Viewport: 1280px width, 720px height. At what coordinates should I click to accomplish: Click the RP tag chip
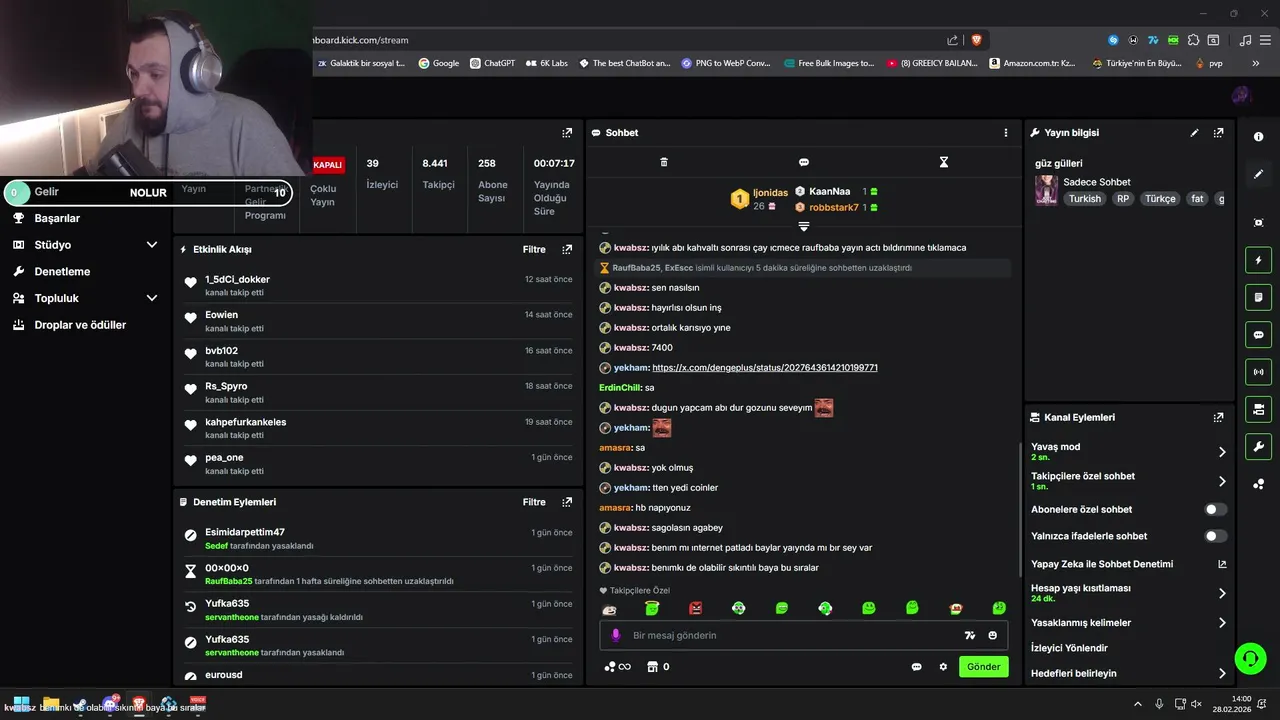coord(1123,199)
